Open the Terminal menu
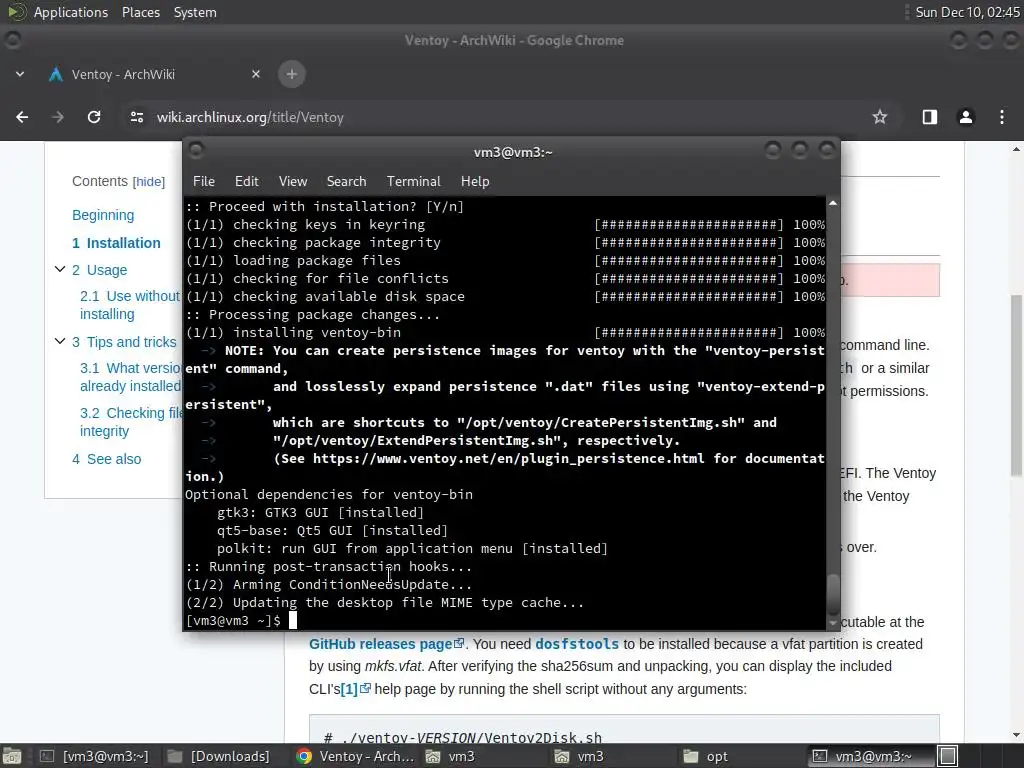1024x768 pixels. pos(413,182)
